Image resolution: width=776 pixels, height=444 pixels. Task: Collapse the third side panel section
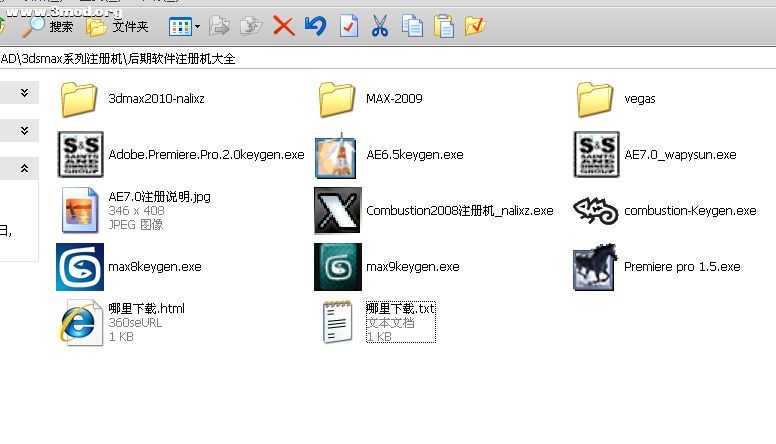(x=24, y=170)
